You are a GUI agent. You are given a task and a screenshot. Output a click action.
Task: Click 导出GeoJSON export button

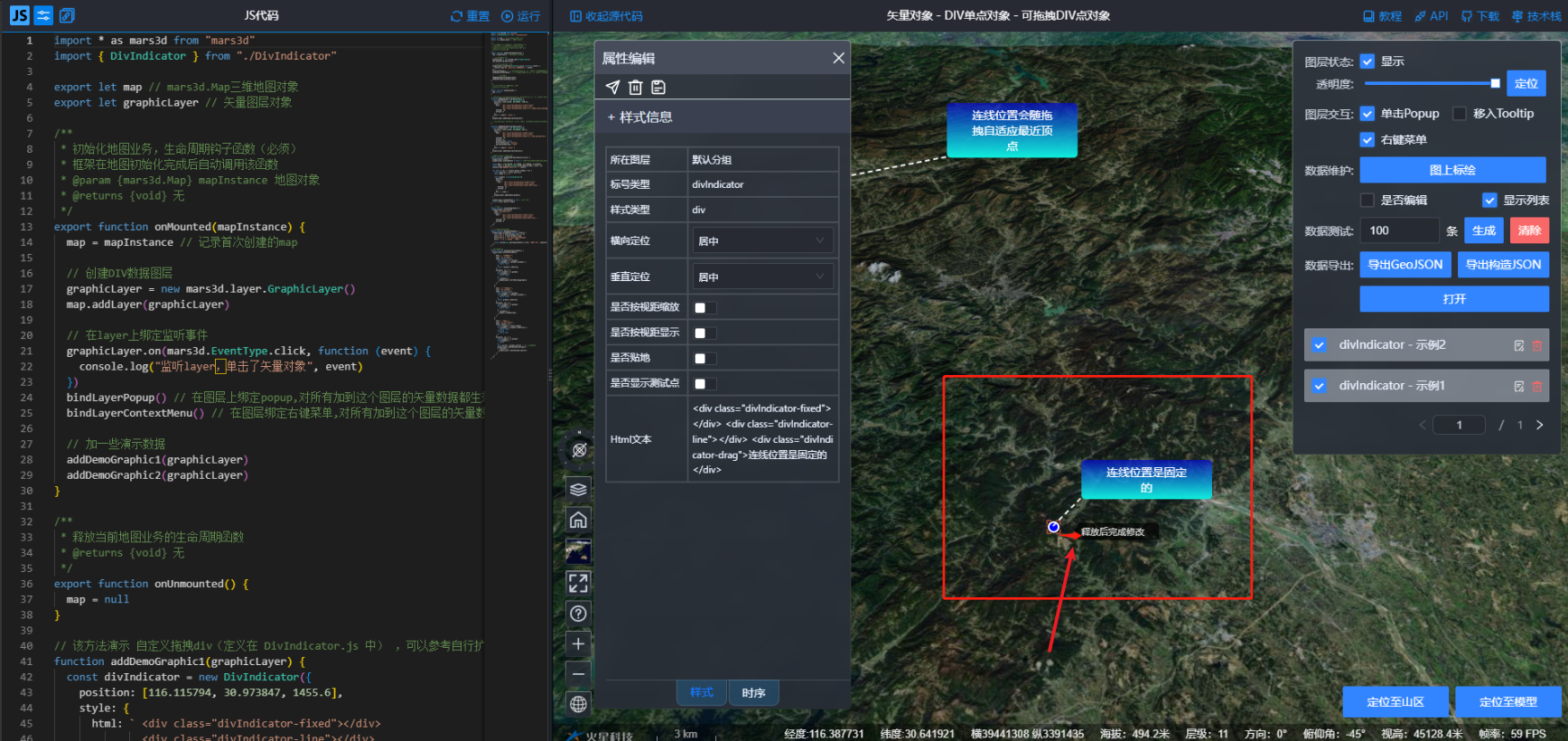[x=1405, y=265]
